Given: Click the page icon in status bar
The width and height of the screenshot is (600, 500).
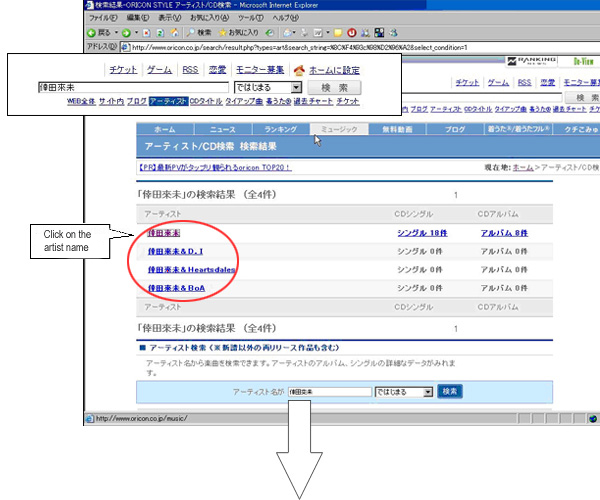Looking at the screenshot, I should click(x=90, y=419).
